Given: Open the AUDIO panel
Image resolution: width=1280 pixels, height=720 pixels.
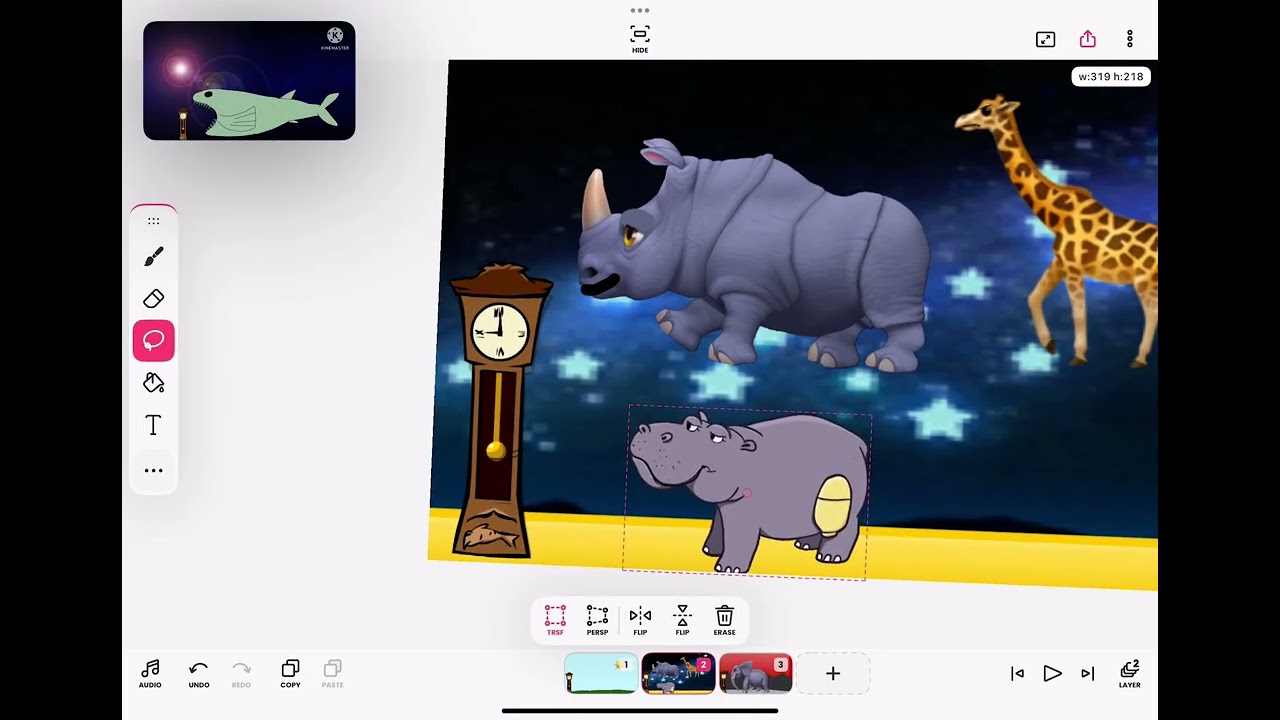Looking at the screenshot, I should pos(150,674).
